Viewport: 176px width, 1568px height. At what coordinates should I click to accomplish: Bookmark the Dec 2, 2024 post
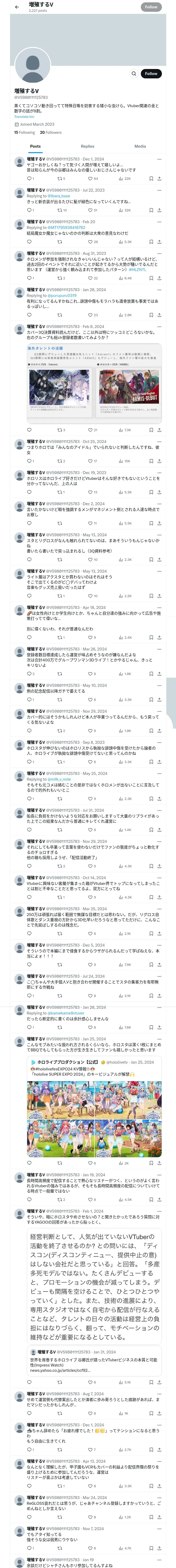[150, 523]
